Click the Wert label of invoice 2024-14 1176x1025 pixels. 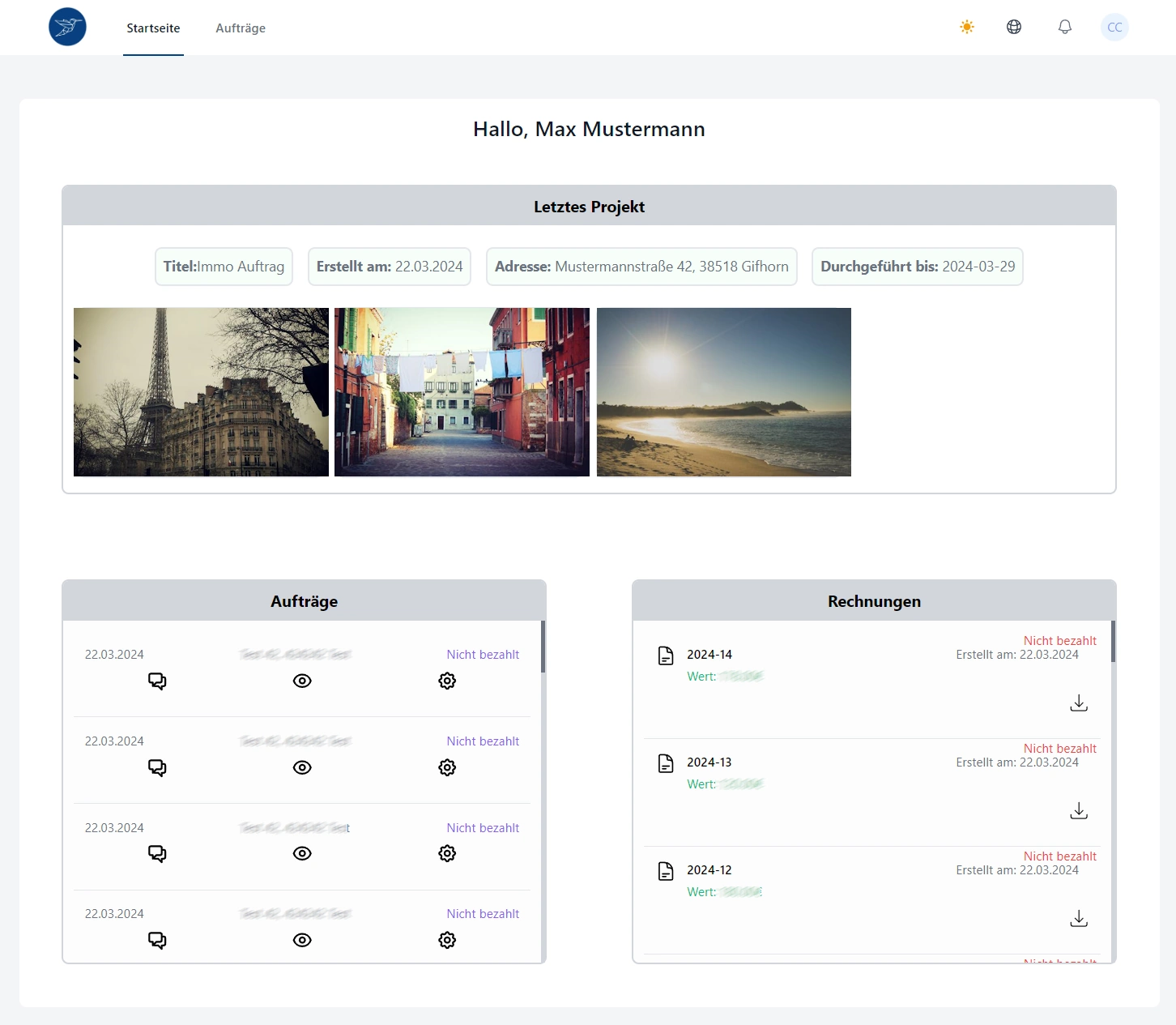[x=701, y=677]
